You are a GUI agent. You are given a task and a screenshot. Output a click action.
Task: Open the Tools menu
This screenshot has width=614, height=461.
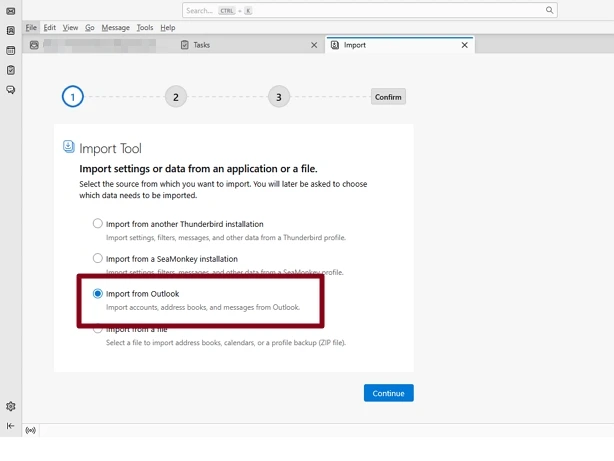[x=145, y=28]
